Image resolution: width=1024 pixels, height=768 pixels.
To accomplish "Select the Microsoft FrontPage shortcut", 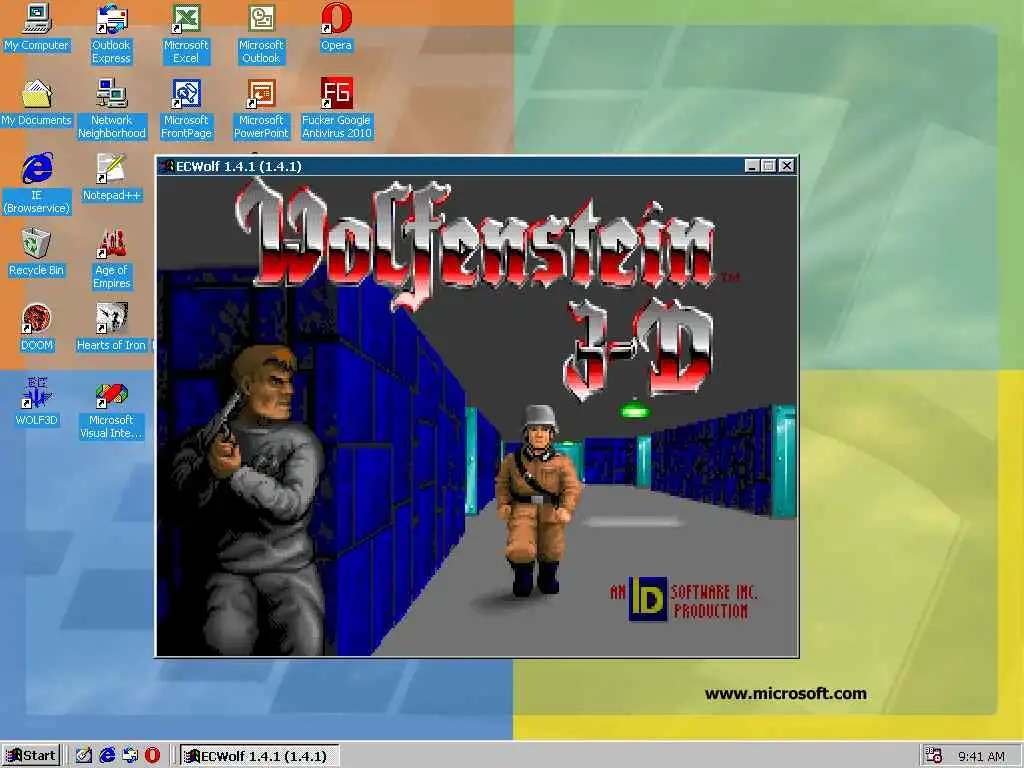I will [x=186, y=109].
